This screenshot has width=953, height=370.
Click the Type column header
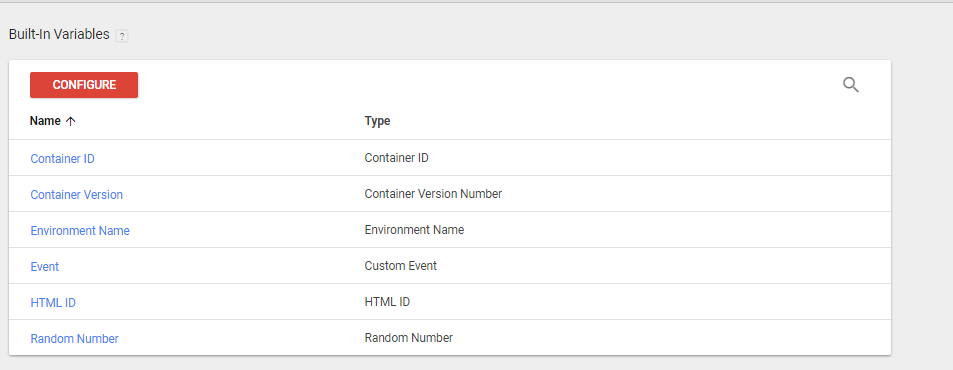[x=377, y=121]
